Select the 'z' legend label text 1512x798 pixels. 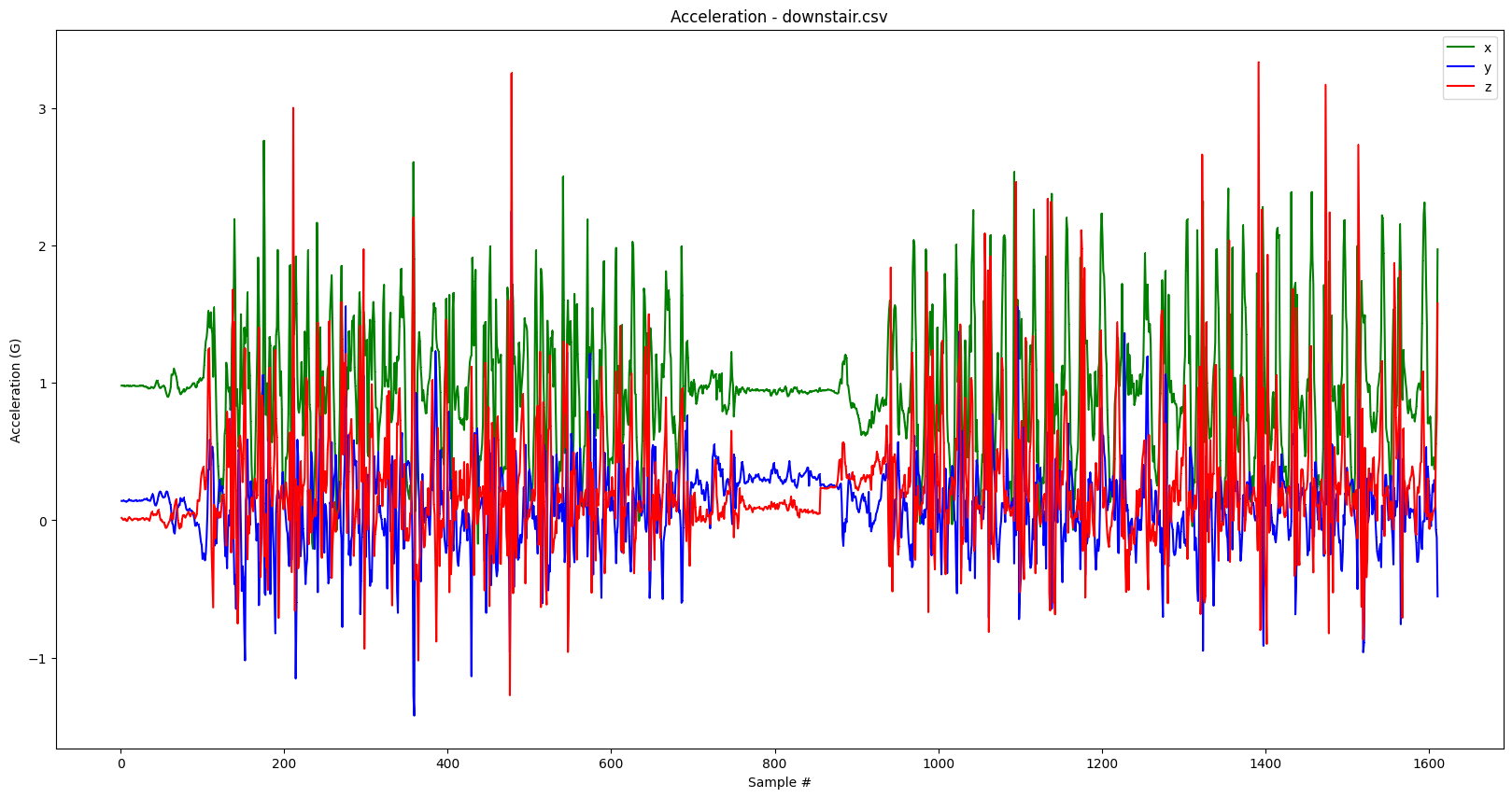point(1488,89)
